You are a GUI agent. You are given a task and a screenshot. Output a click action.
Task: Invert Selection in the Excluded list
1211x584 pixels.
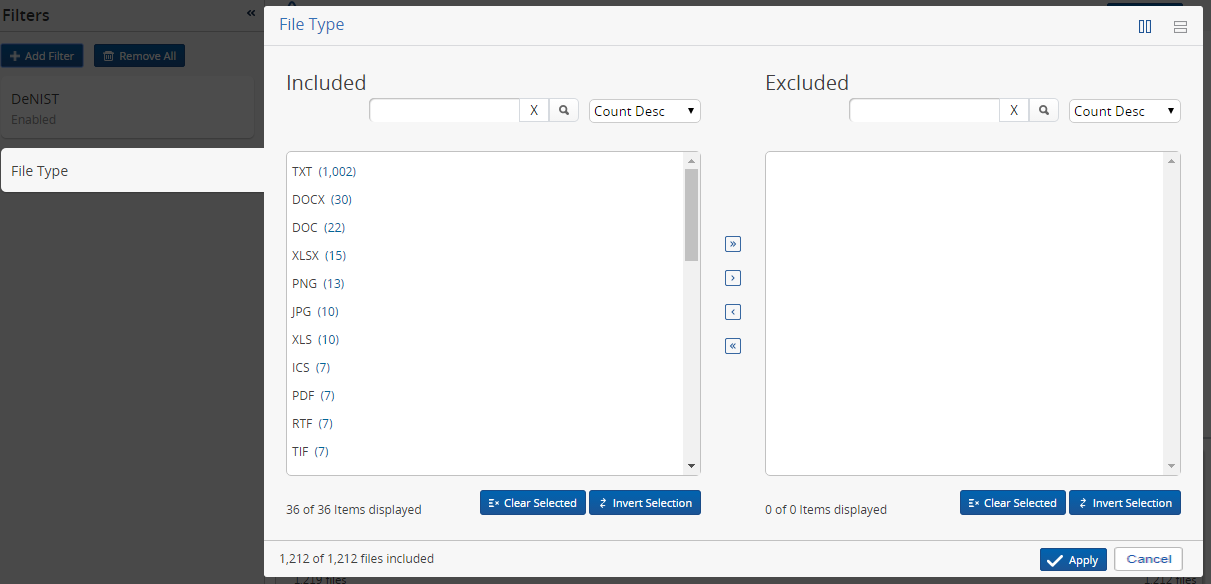coord(1125,502)
